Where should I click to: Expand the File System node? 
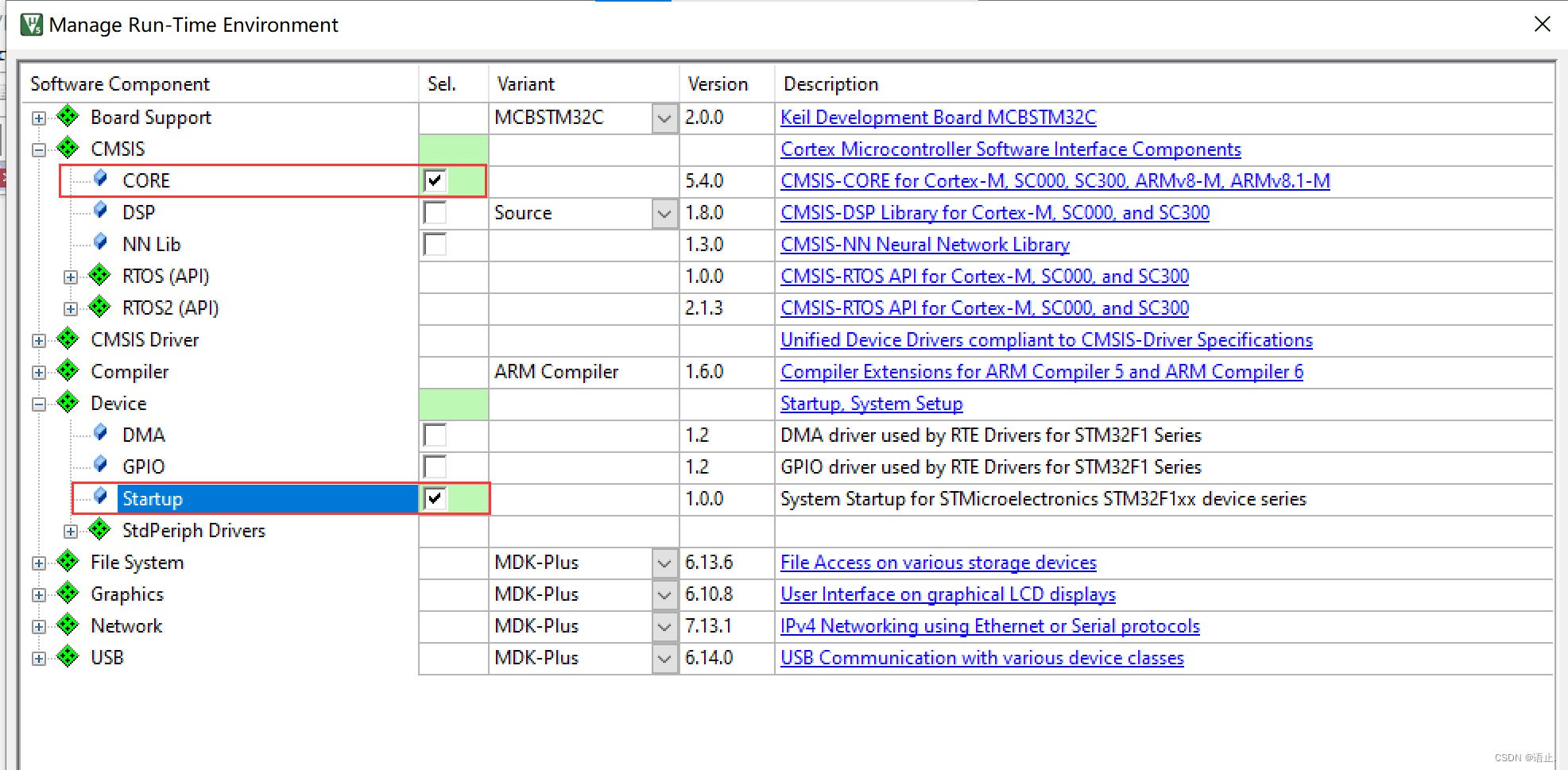tap(38, 563)
